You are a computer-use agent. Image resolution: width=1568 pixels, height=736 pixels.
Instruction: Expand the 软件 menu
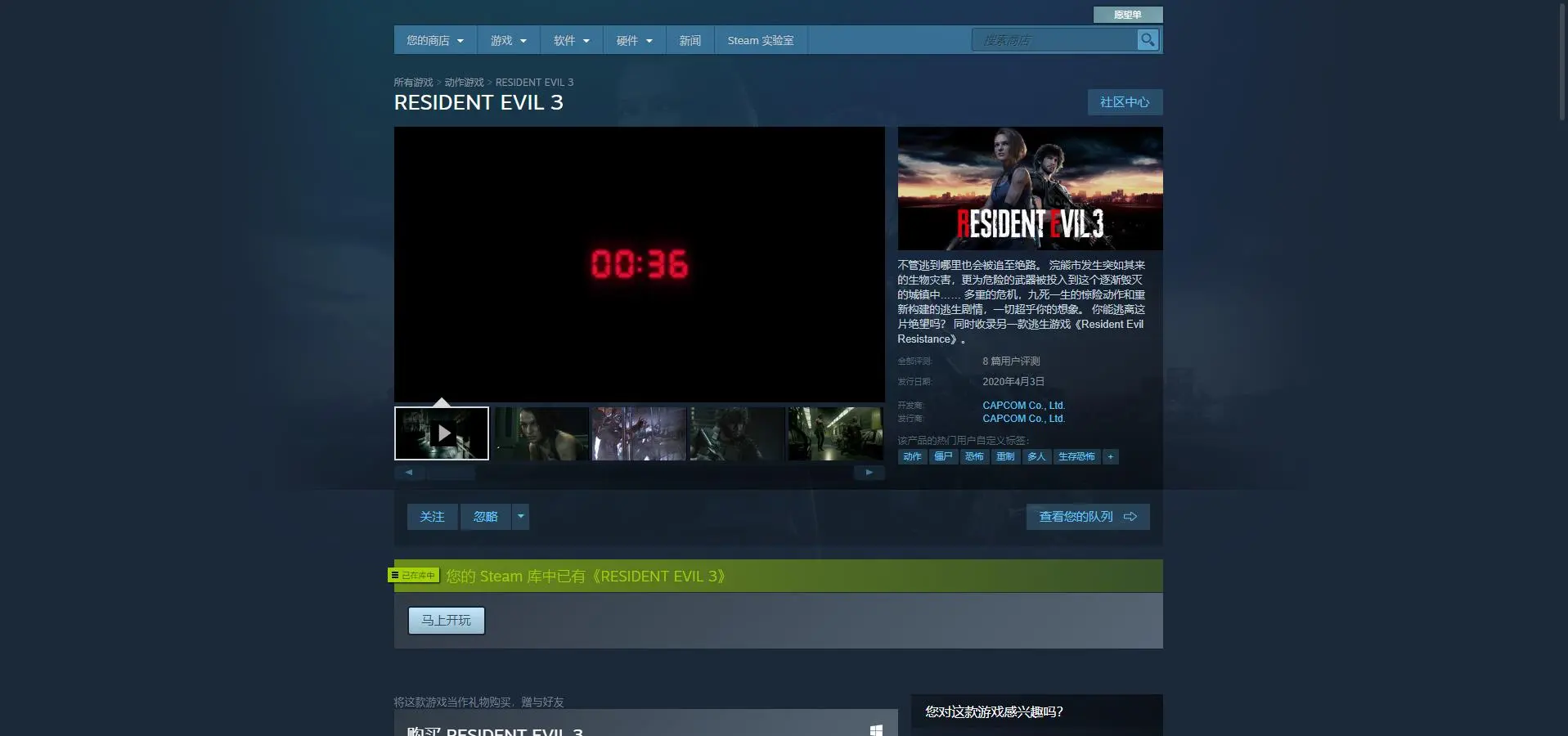(x=572, y=40)
